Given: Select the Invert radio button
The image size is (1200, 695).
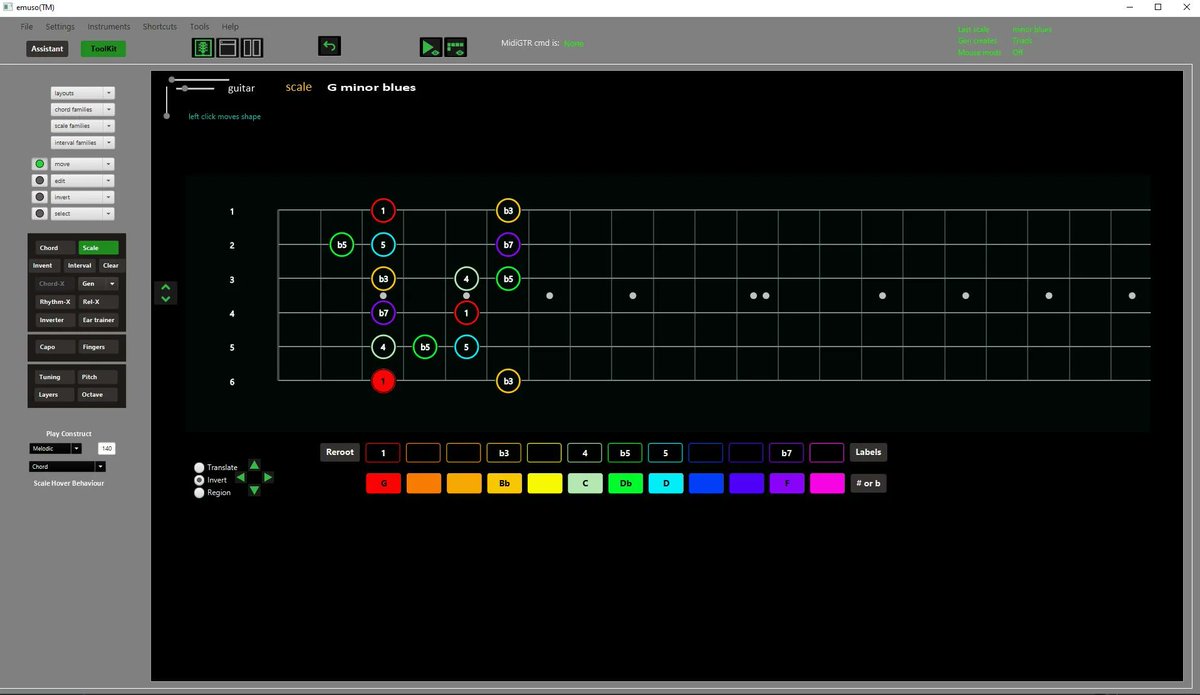Looking at the screenshot, I should (199, 480).
